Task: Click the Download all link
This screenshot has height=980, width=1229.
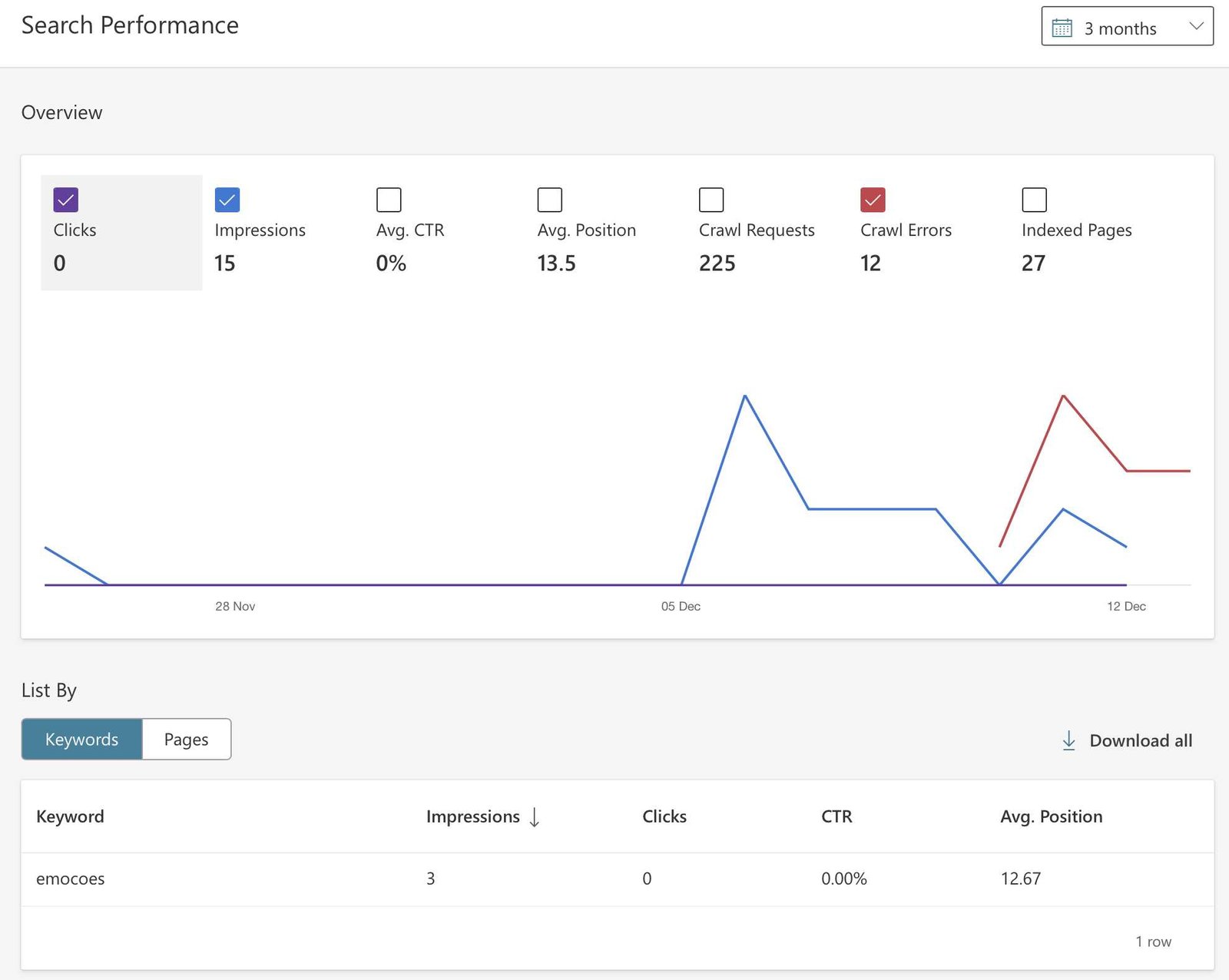Action: (x=1140, y=740)
